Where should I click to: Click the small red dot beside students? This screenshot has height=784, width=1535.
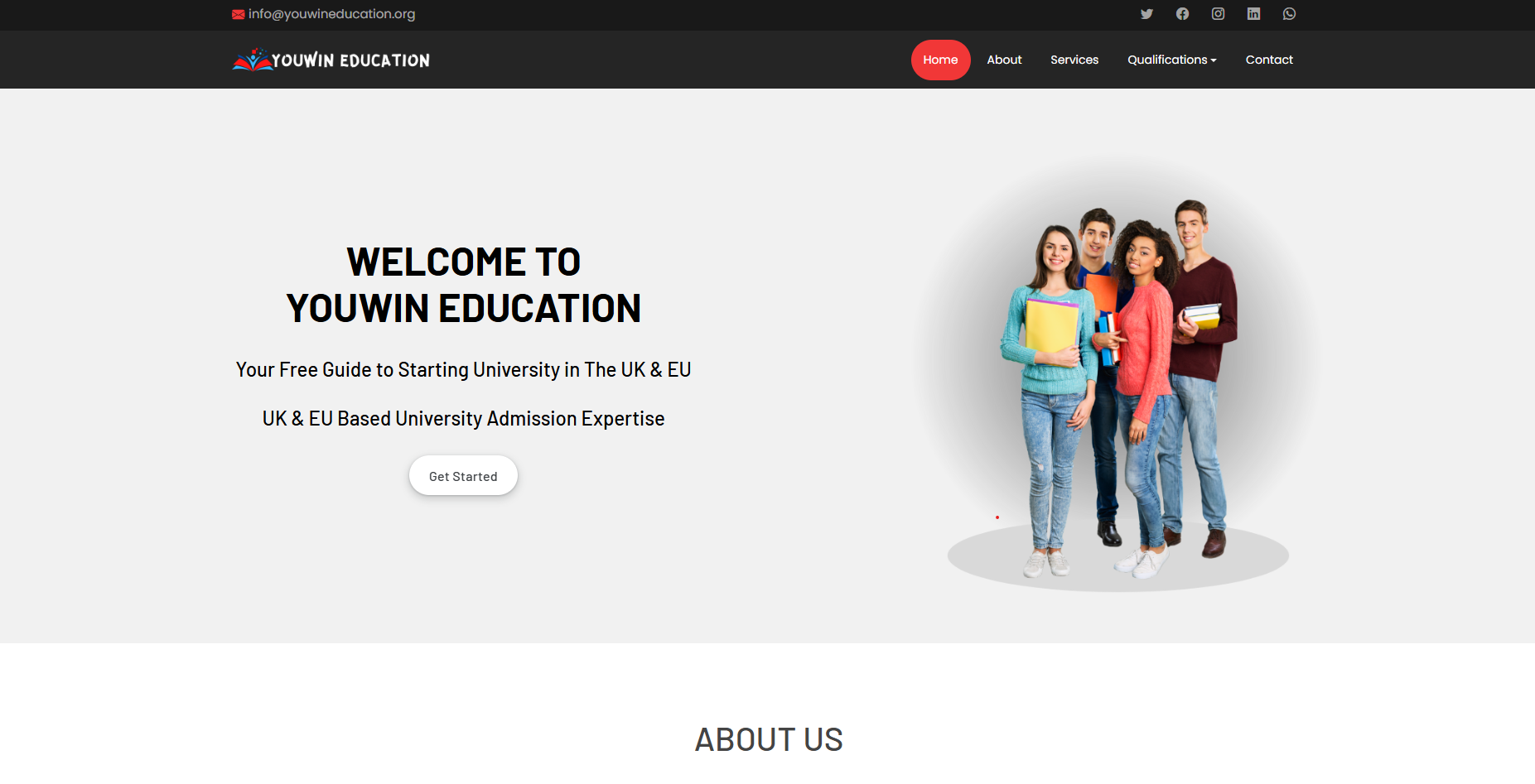(x=997, y=517)
